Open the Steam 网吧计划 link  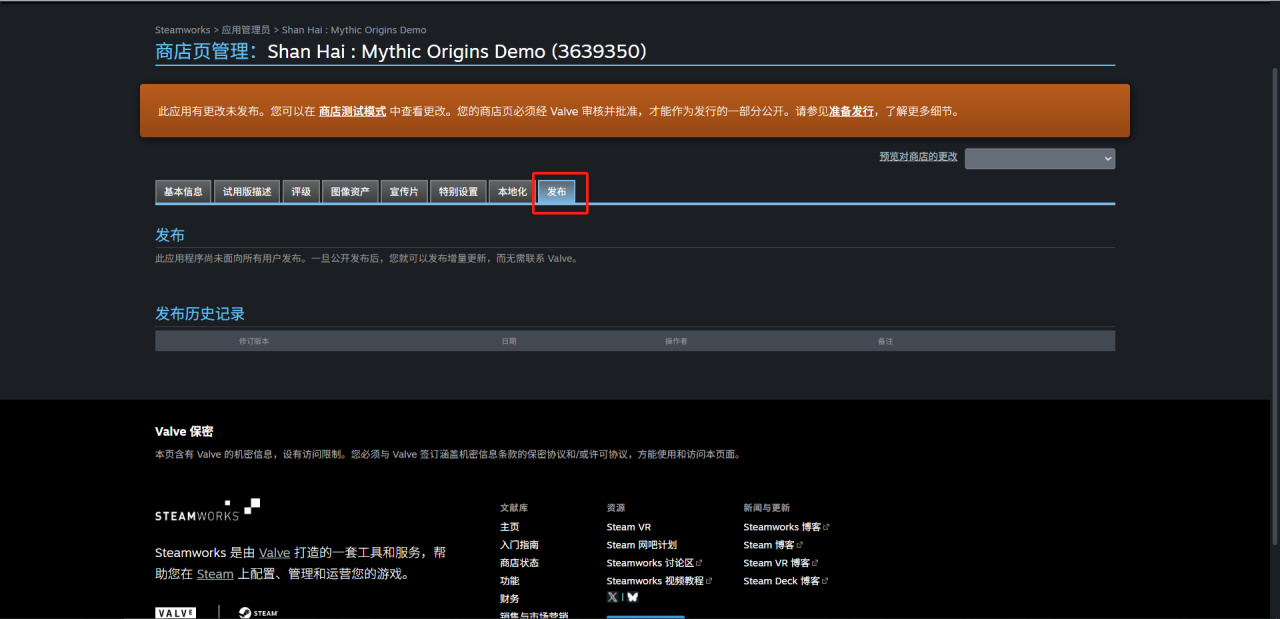click(641, 545)
